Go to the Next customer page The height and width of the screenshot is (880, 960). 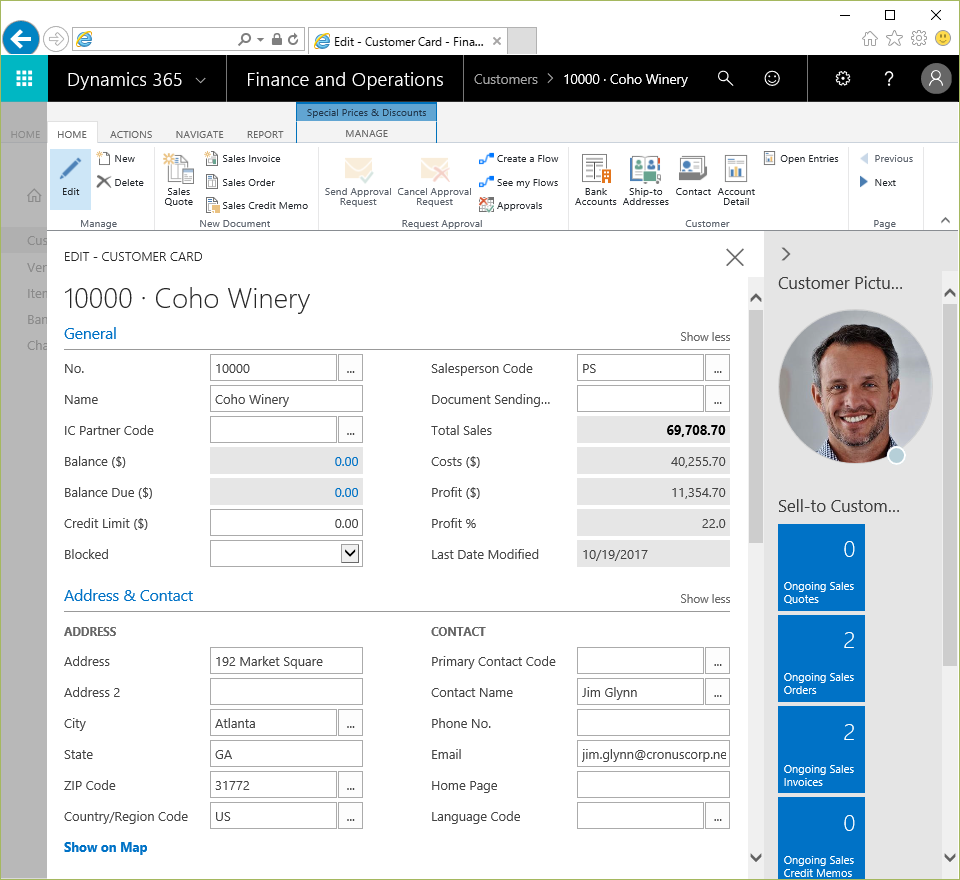pos(877,182)
